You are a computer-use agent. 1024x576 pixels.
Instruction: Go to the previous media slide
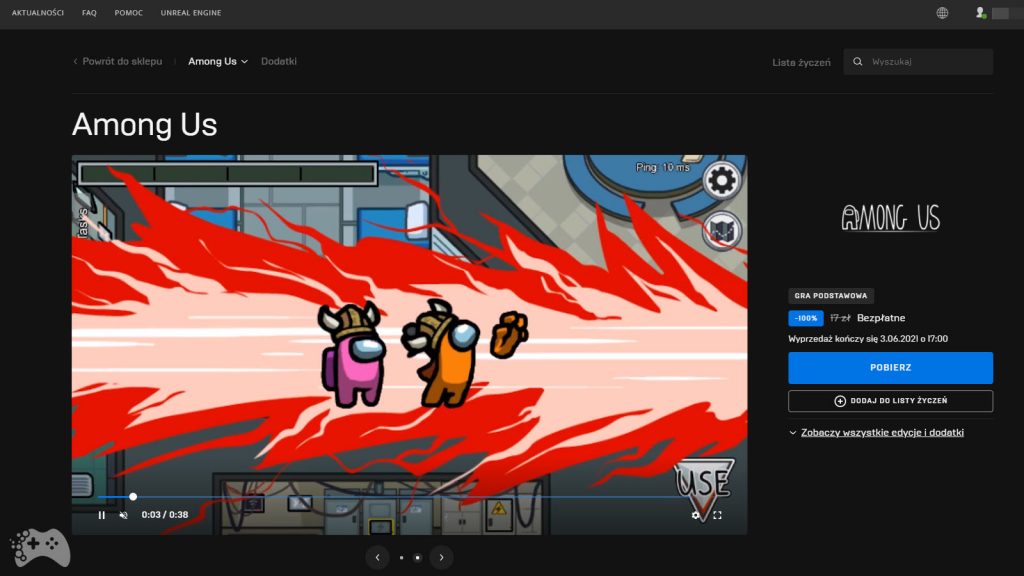tap(377, 558)
